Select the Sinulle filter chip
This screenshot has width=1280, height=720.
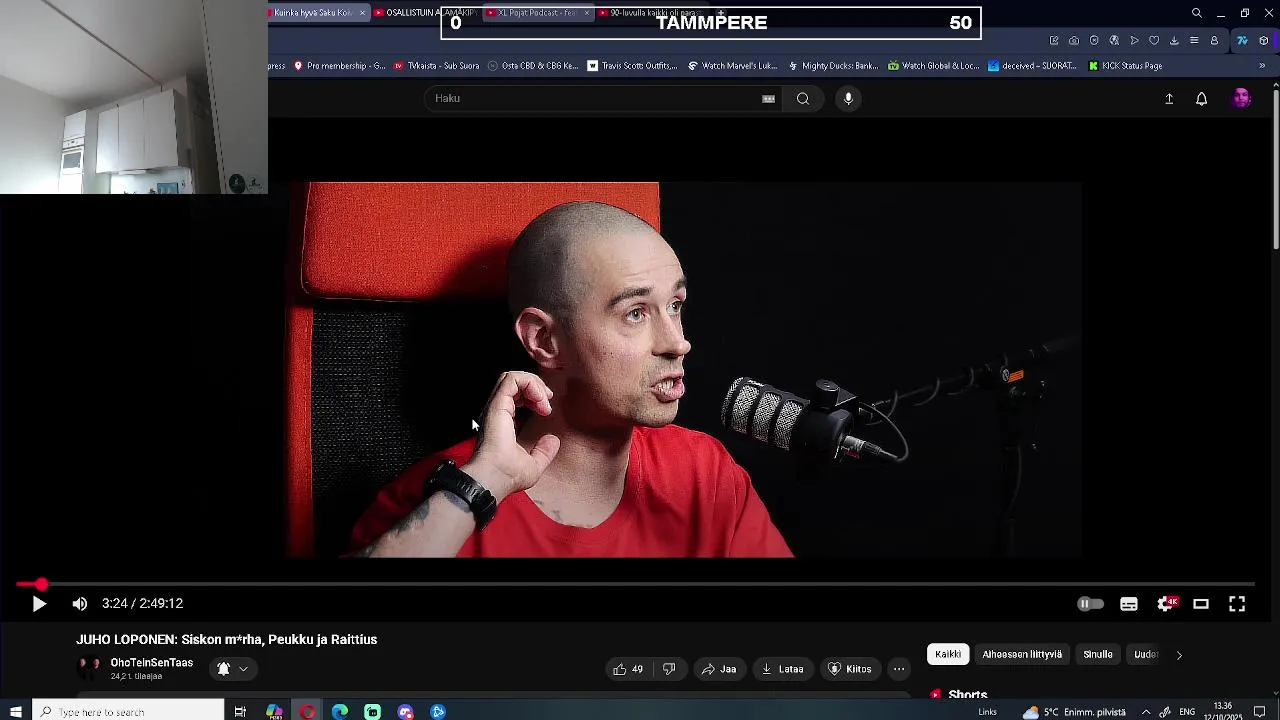coord(1098,655)
